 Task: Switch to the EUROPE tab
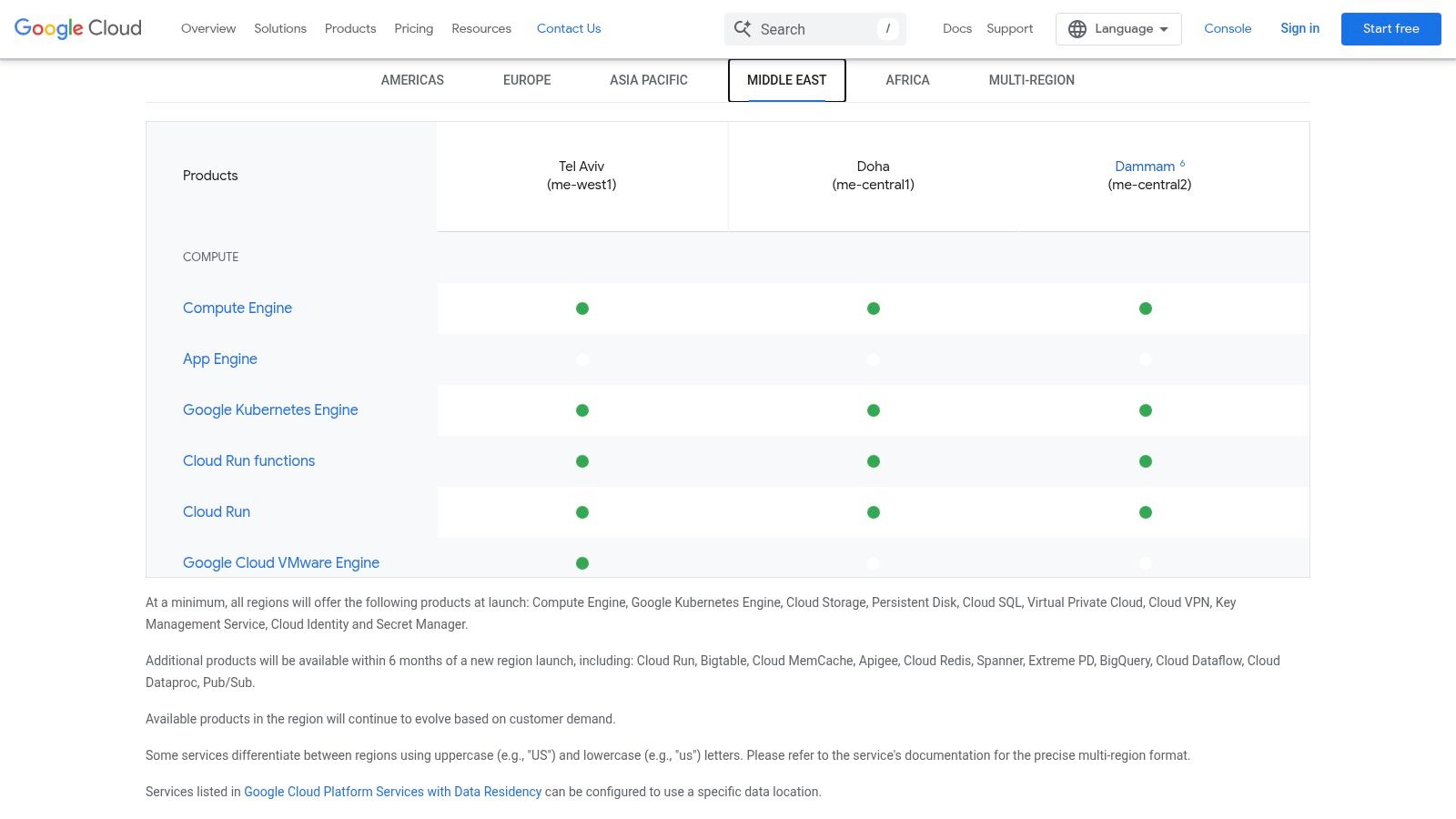[526, 80]
